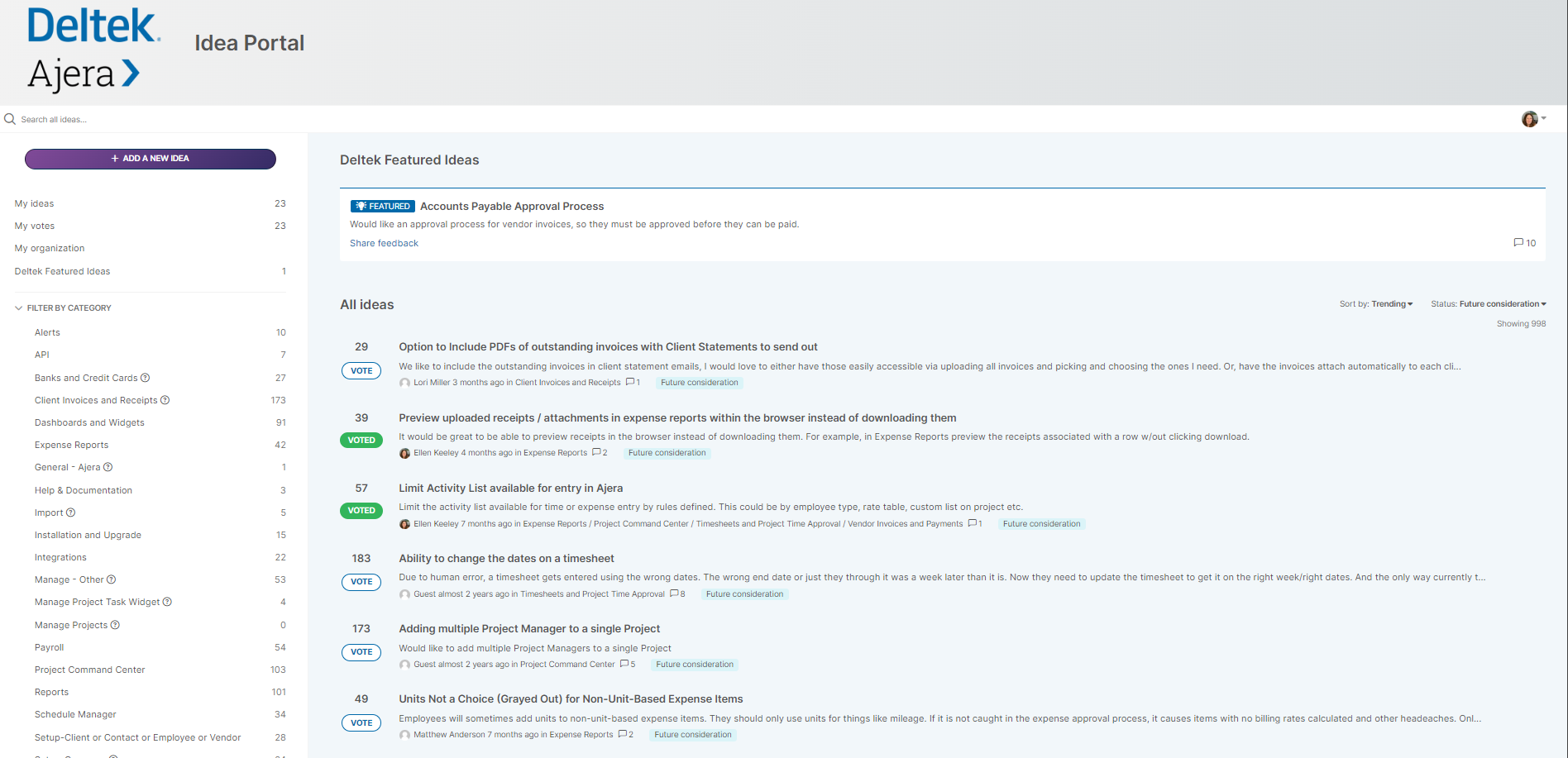
Task: Select My votes in the sidebar
Action: 35,226
